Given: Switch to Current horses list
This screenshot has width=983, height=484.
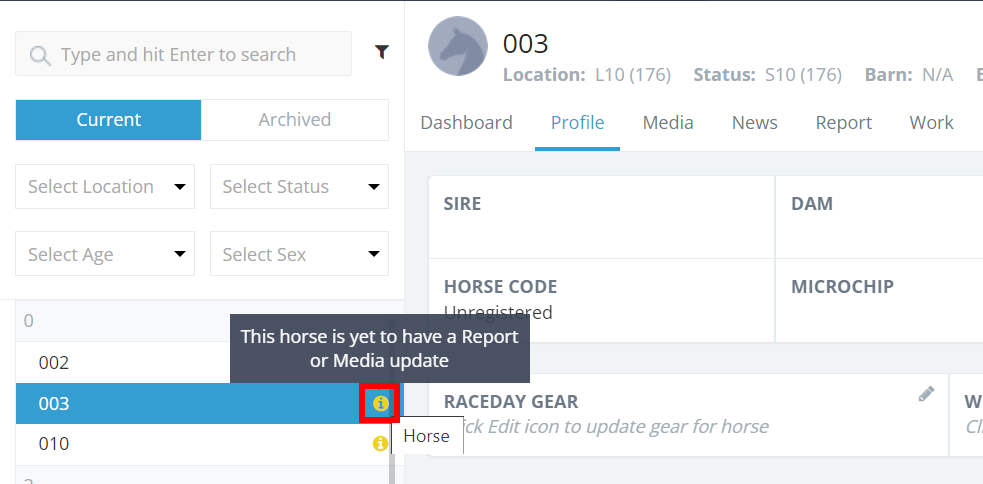Looking at the screenshot, I should [x=108, y=120].
